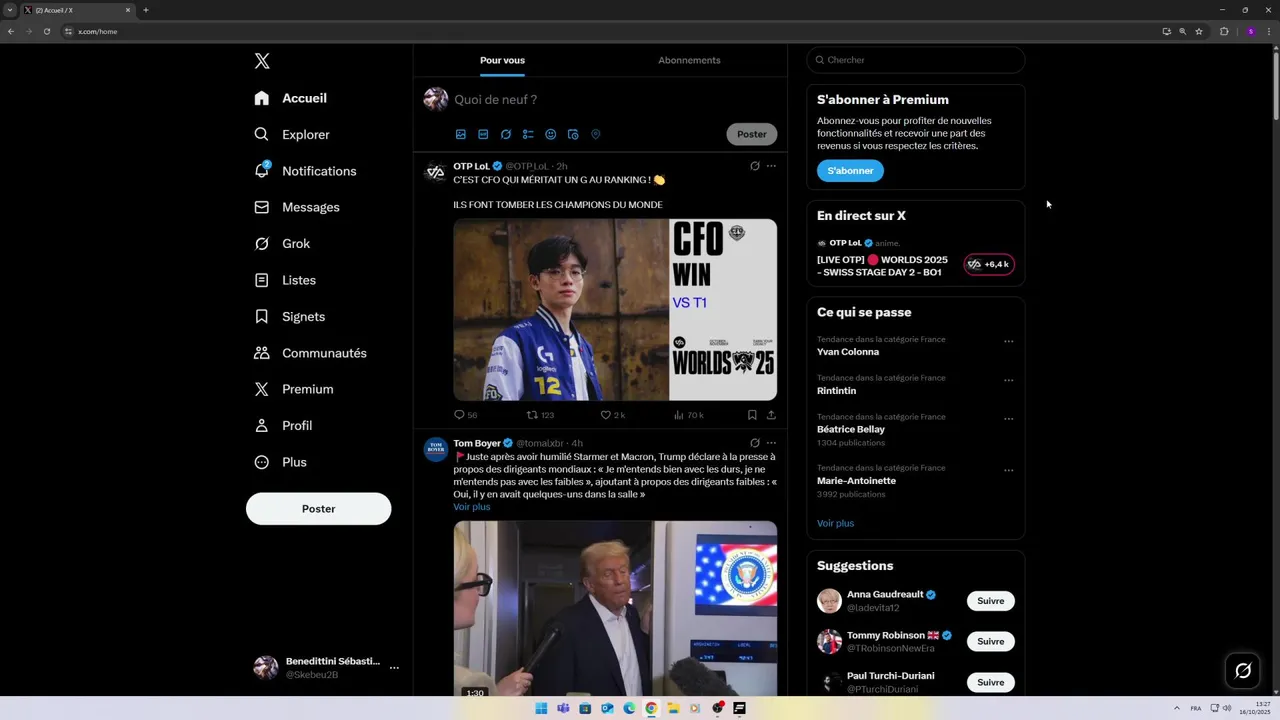Bookmark the OTP LoL post
This screenshot has height=720, width=1280.
(752, 415)
